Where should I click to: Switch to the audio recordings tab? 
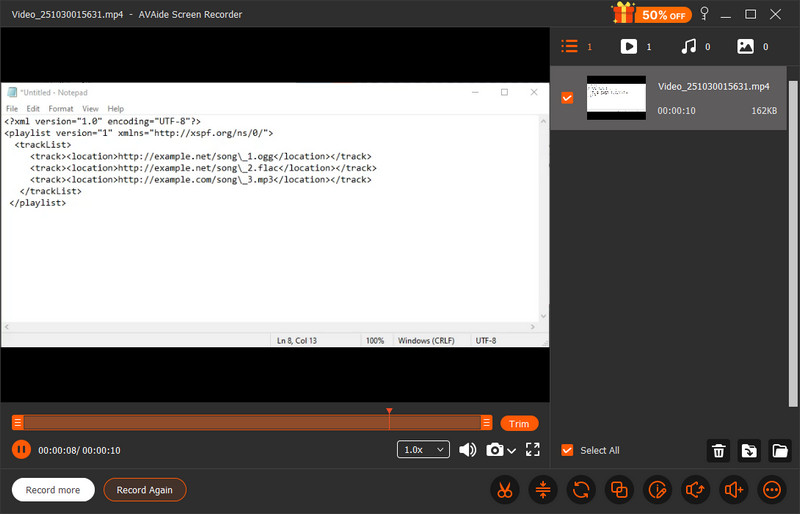(688, 46)
